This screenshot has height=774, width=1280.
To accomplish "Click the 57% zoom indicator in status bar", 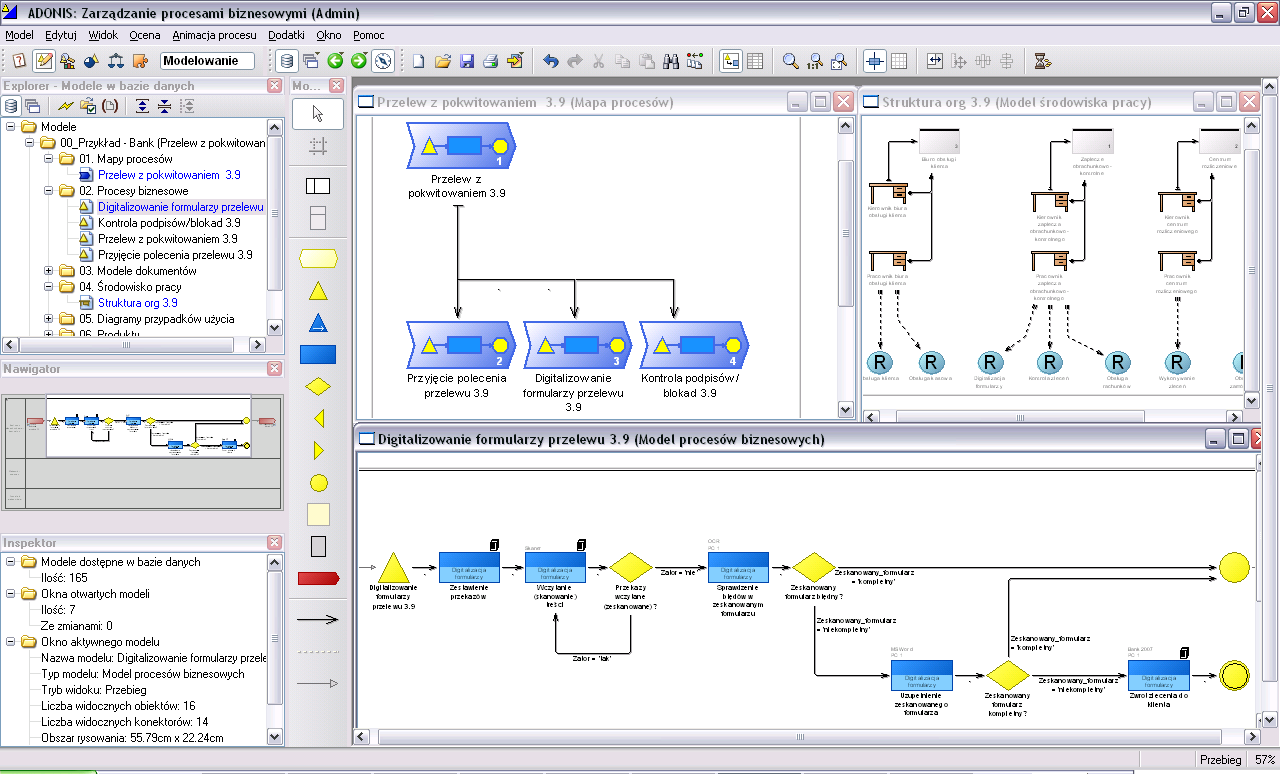I will [x=1264, y=761].
